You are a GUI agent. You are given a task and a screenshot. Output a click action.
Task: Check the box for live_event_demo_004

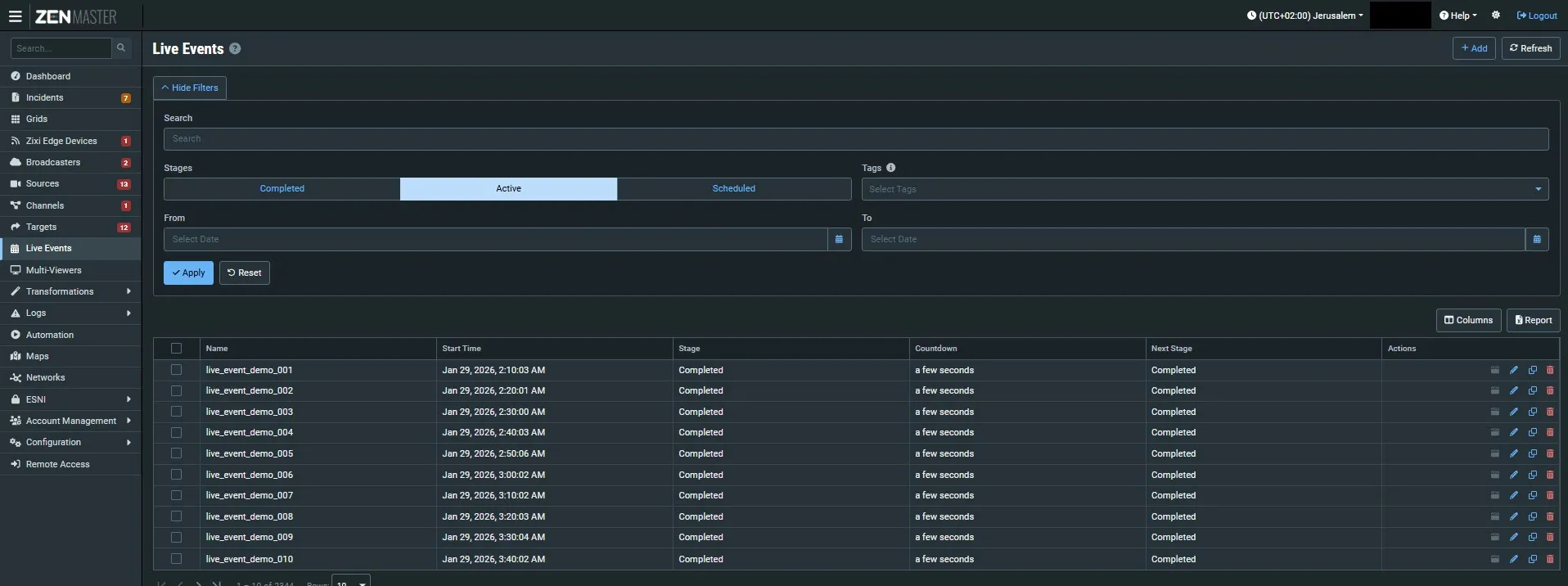click(176, 432)
